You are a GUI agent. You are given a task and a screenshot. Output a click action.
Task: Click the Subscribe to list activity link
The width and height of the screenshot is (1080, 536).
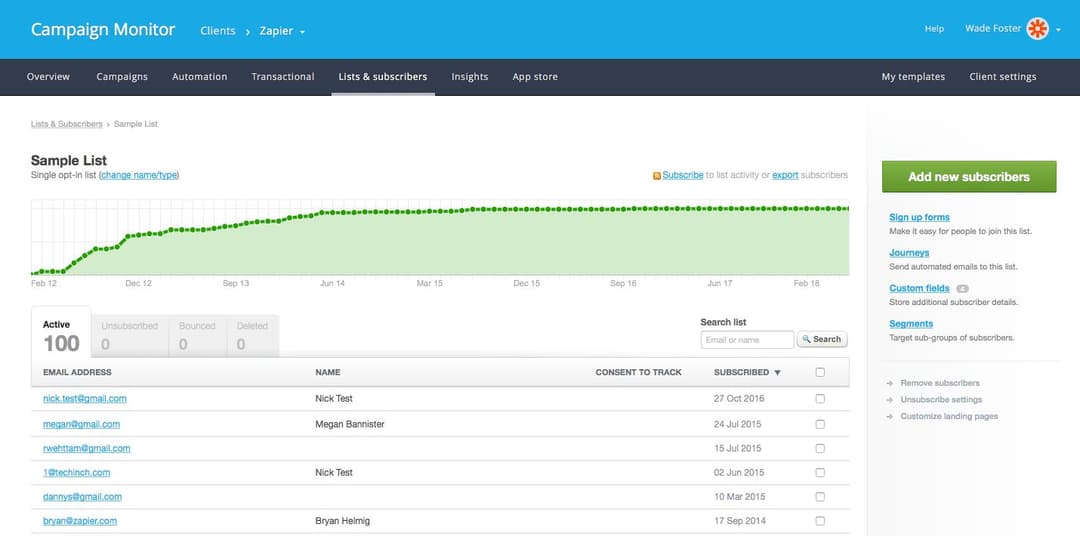click(x=683, y=176)
